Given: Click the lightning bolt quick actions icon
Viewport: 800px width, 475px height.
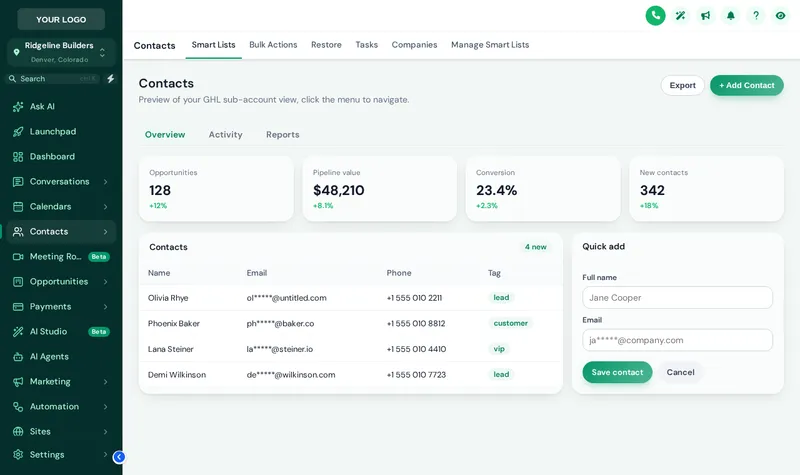Looking at the screenshot, I should (111, 79).
